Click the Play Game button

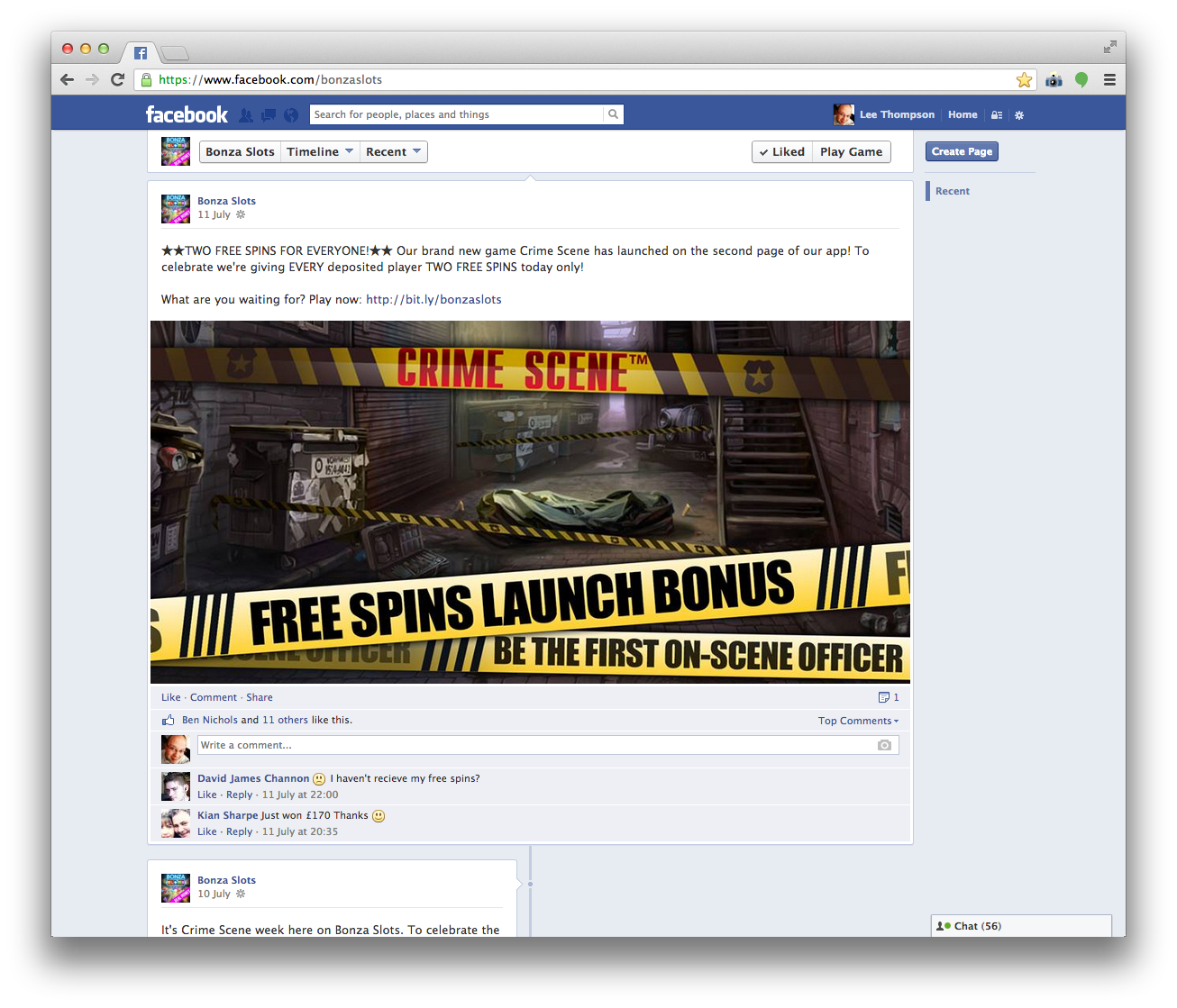pos(852,151)
